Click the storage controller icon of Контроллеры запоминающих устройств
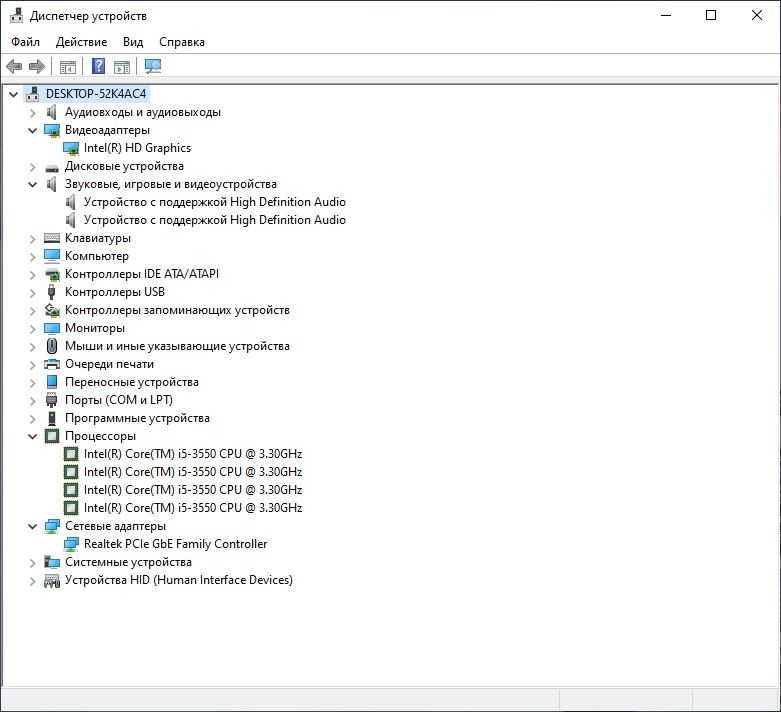 coord(52,310)
